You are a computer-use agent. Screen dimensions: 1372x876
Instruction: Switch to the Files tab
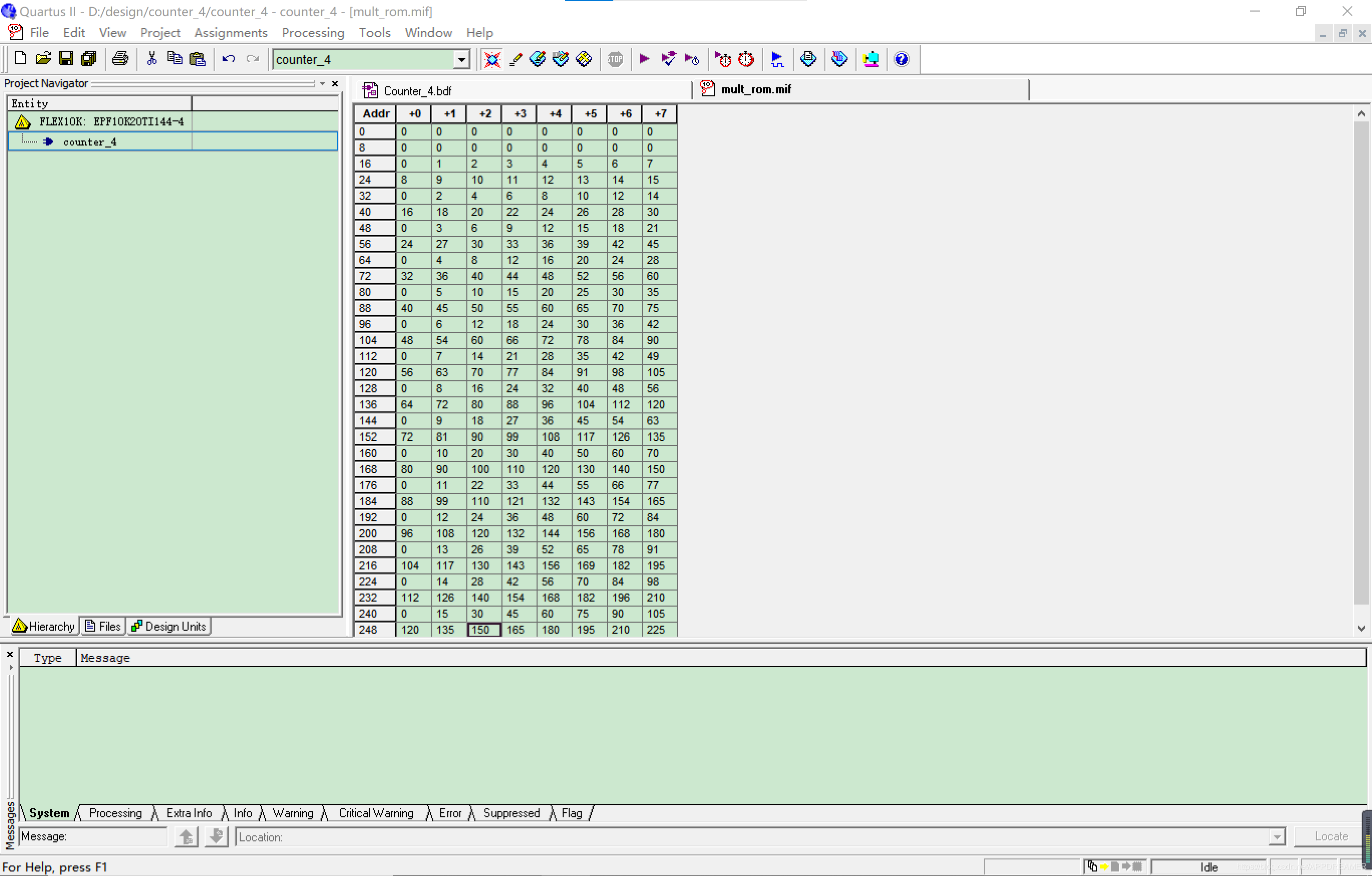[103, 626]
